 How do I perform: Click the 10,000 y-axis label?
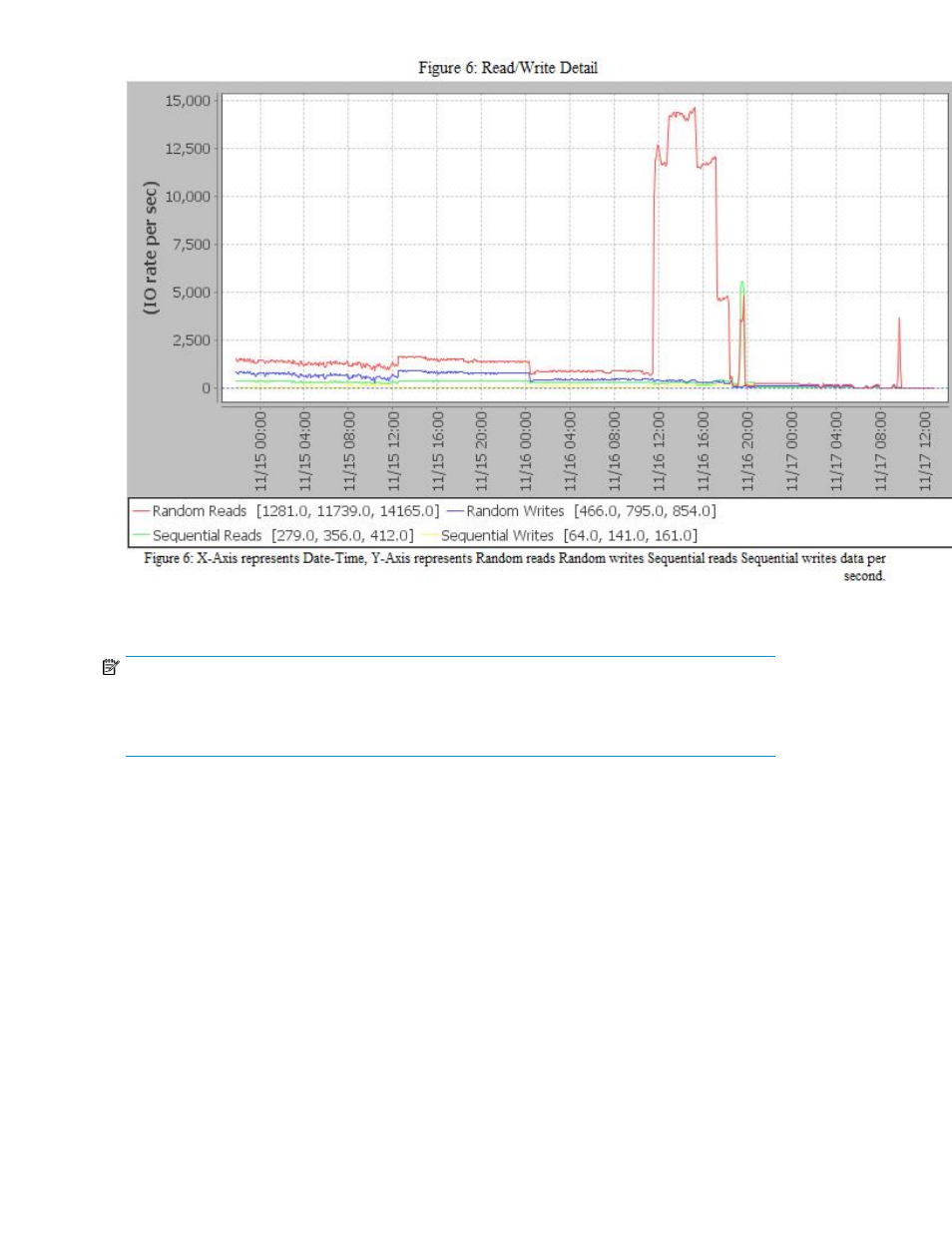[188, 197]
